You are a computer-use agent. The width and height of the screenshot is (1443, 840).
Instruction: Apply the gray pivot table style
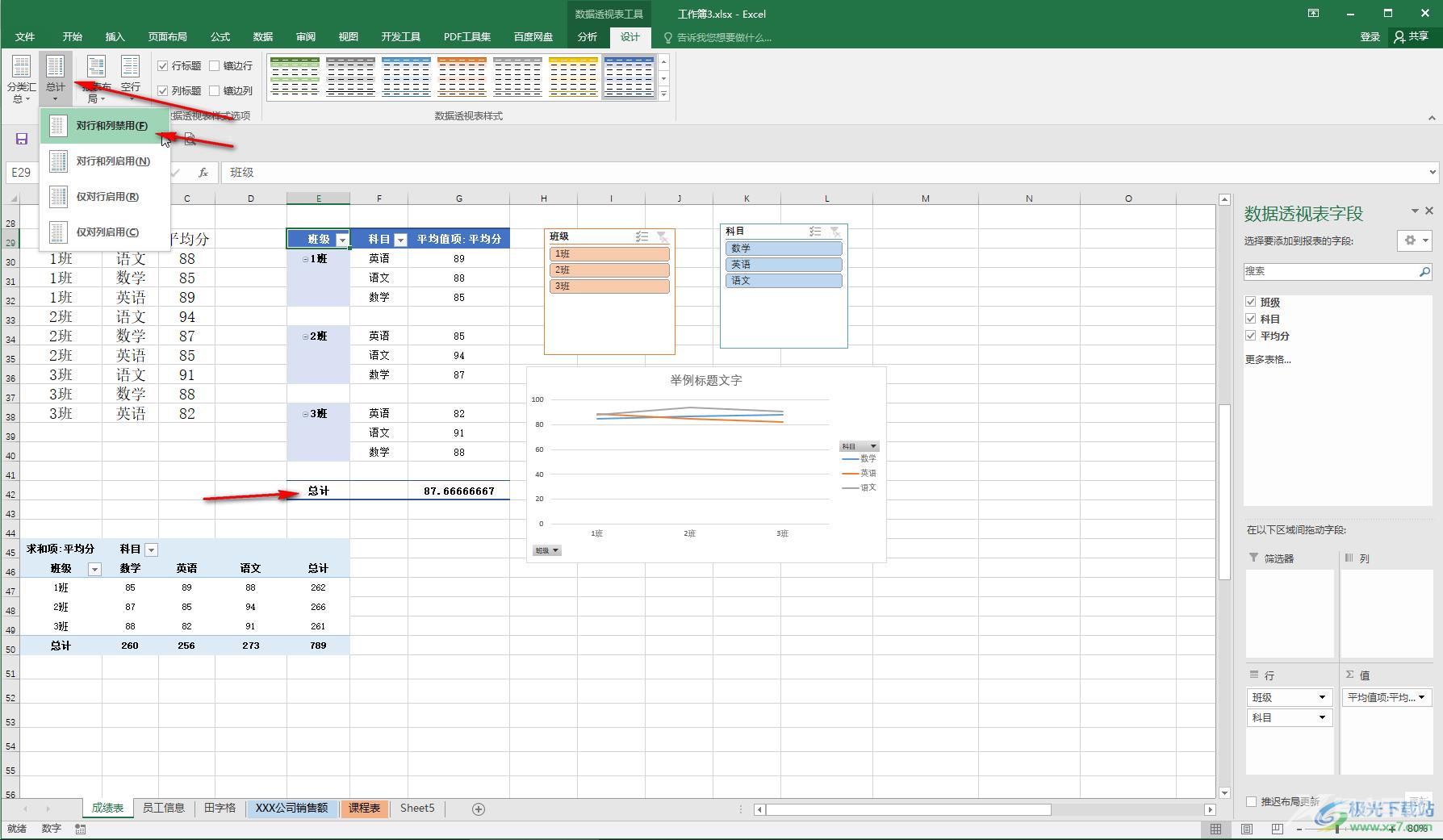point(350,77)
